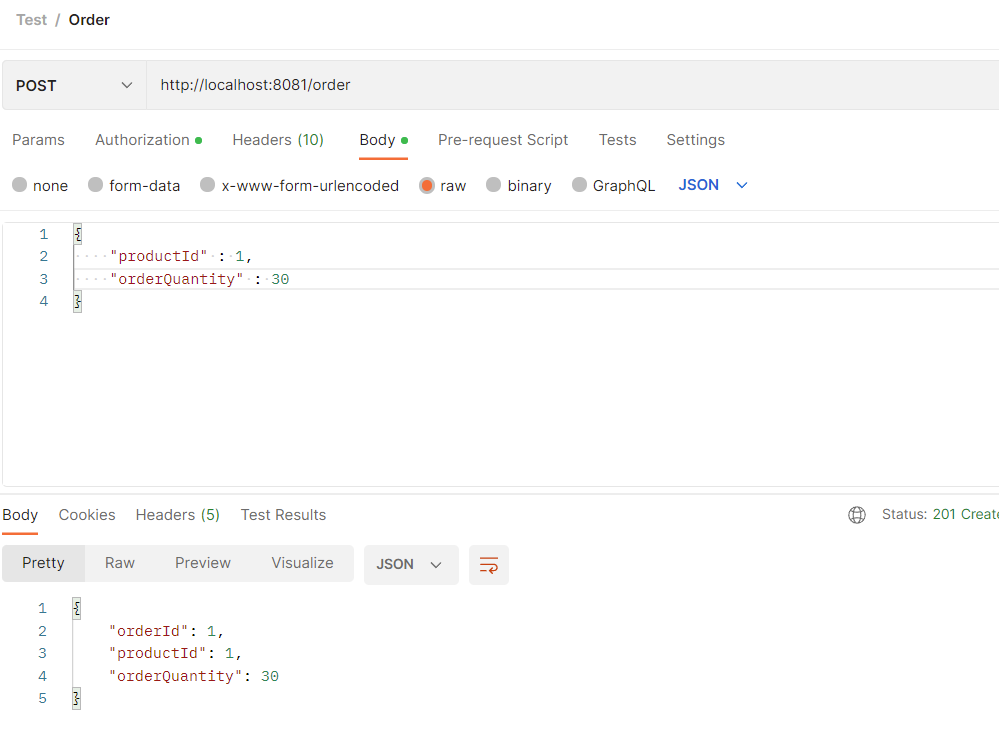Collapse the JSON object in the request body editor

[x=77, y=233]
